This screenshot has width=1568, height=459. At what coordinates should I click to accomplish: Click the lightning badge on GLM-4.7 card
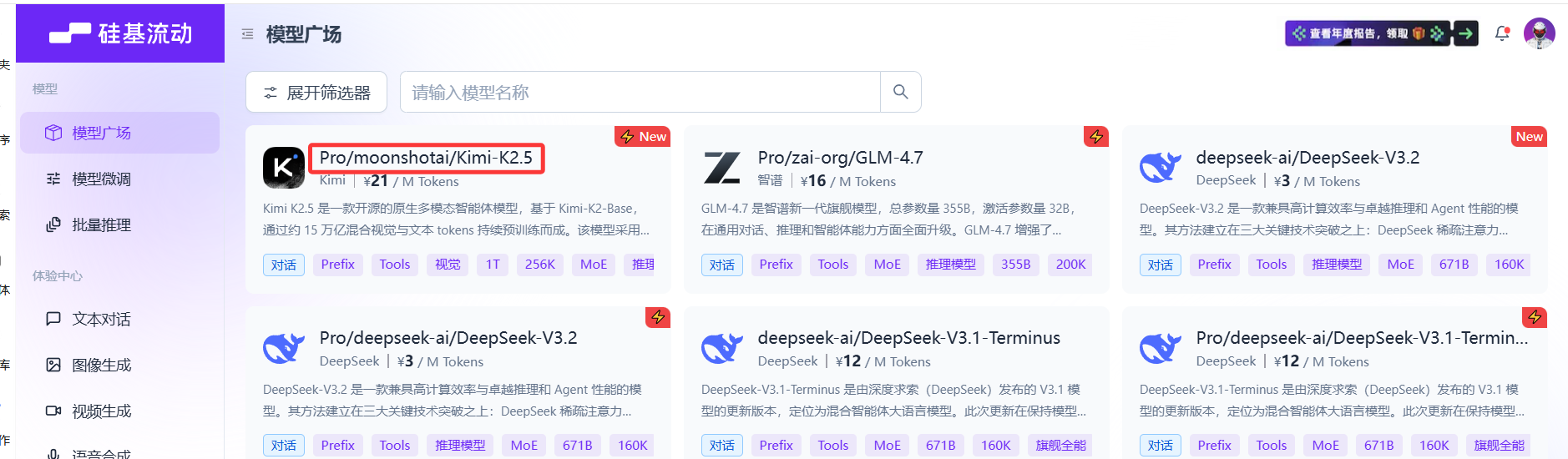coord(1096,136)
